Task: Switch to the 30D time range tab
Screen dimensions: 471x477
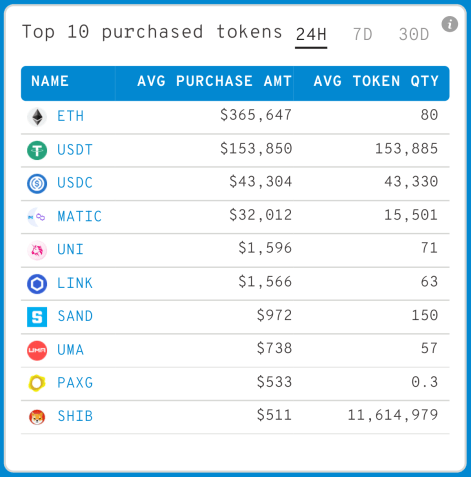Action: coord(414,34)
